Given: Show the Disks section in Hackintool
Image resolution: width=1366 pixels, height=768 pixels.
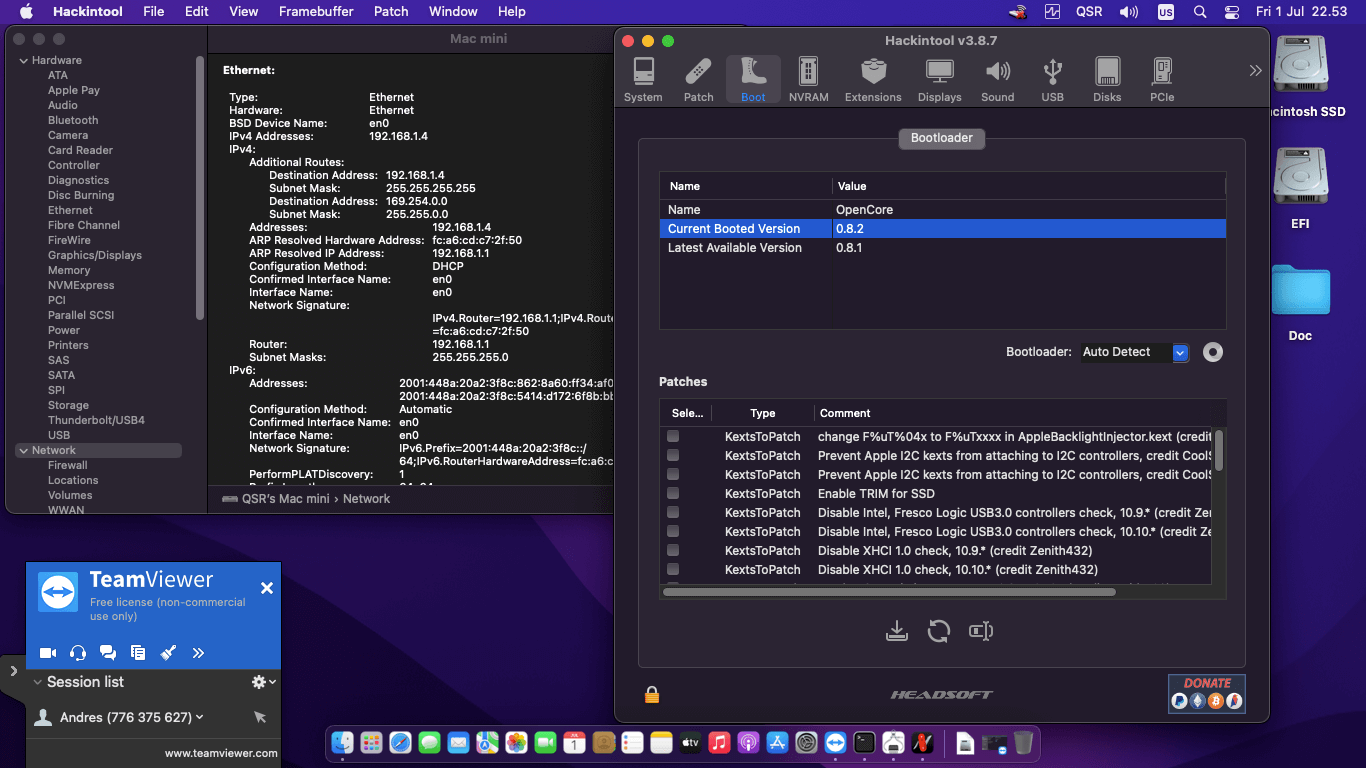Looking at the screenshot, I should [1107, 80].
